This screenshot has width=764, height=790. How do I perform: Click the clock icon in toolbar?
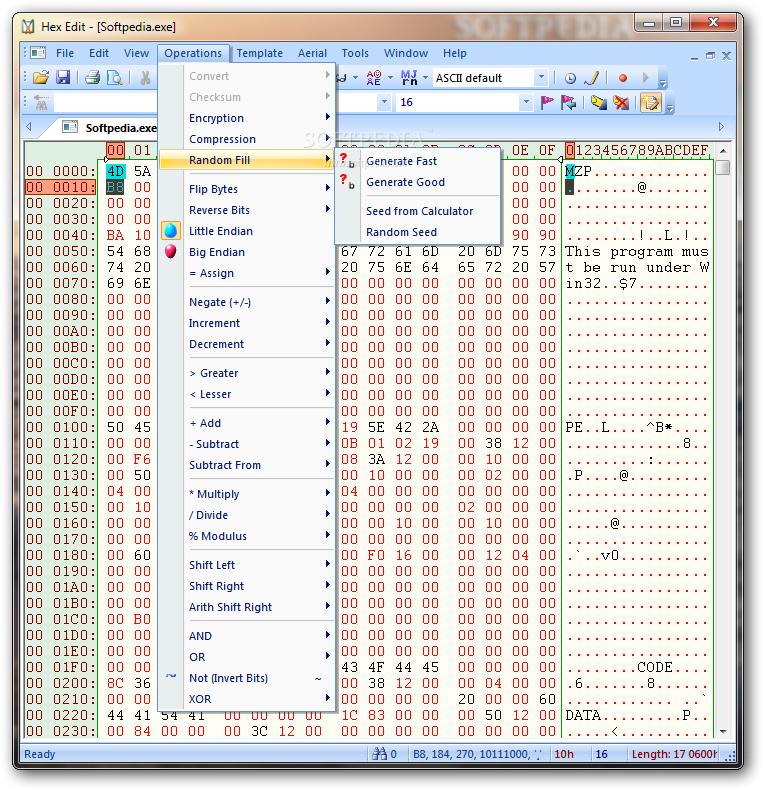[570, 78]
